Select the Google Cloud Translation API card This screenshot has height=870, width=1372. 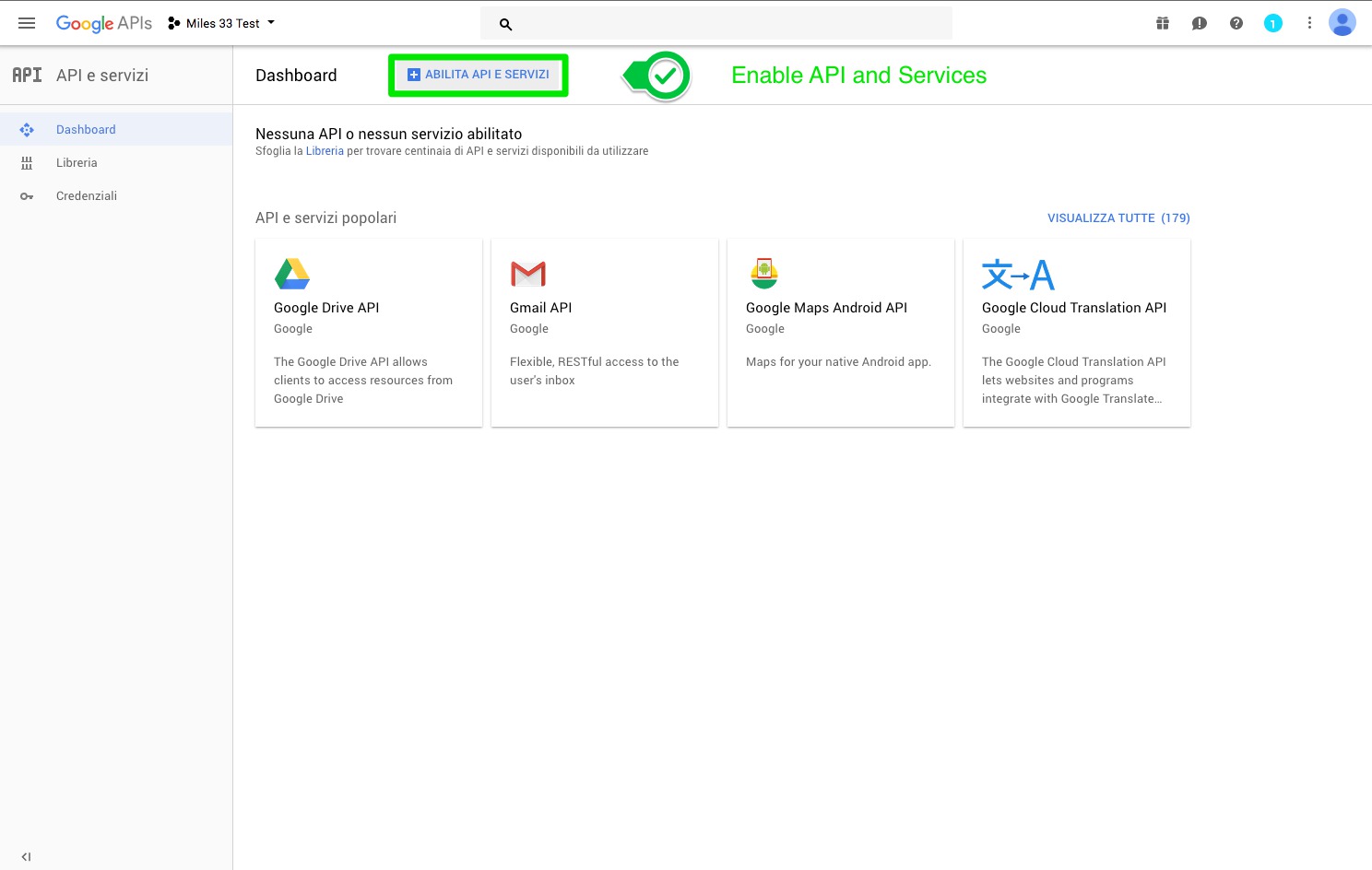pos(1076,333)
